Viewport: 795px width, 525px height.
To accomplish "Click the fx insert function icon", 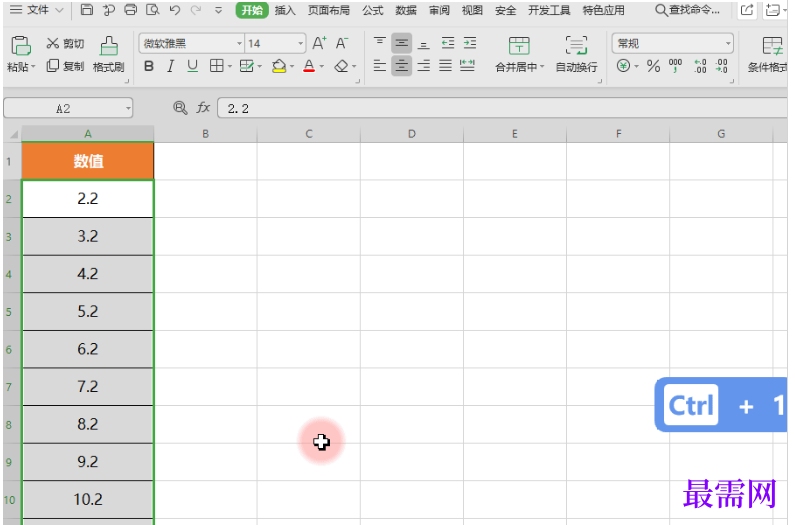I will [203, 108].
